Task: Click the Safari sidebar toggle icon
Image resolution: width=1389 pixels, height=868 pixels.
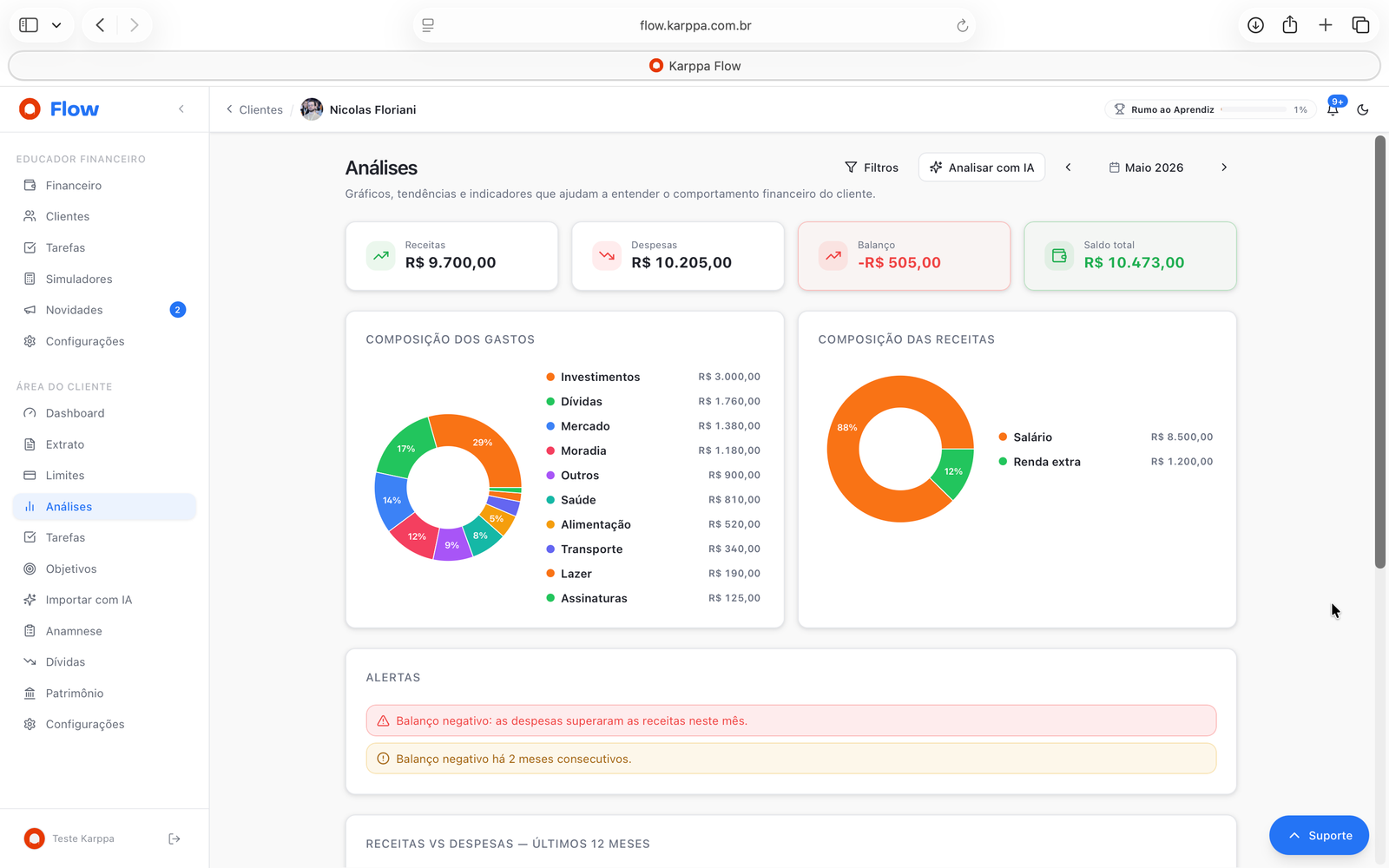Action: click(x=29, y=25)
